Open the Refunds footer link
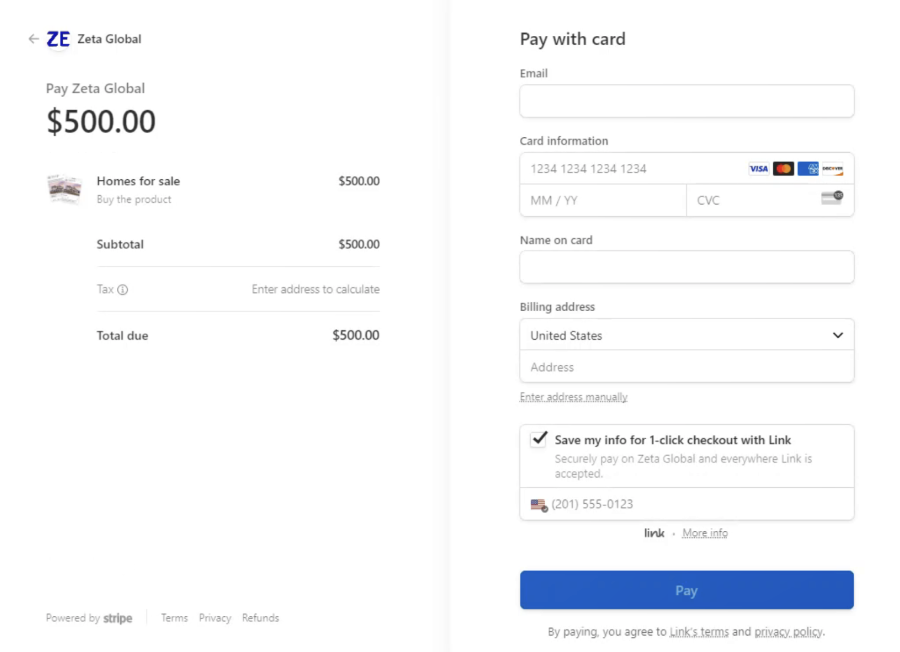Screen dimensions: 900x652 260,618
